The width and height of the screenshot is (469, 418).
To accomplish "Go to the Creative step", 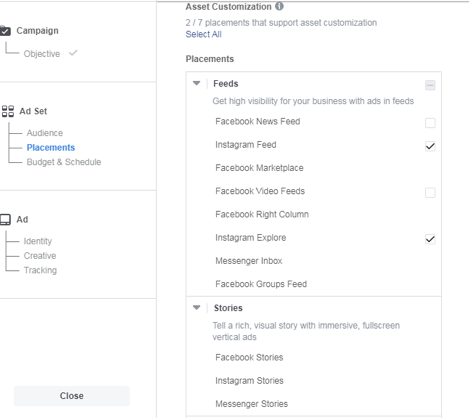I will [x=40, y=256].
